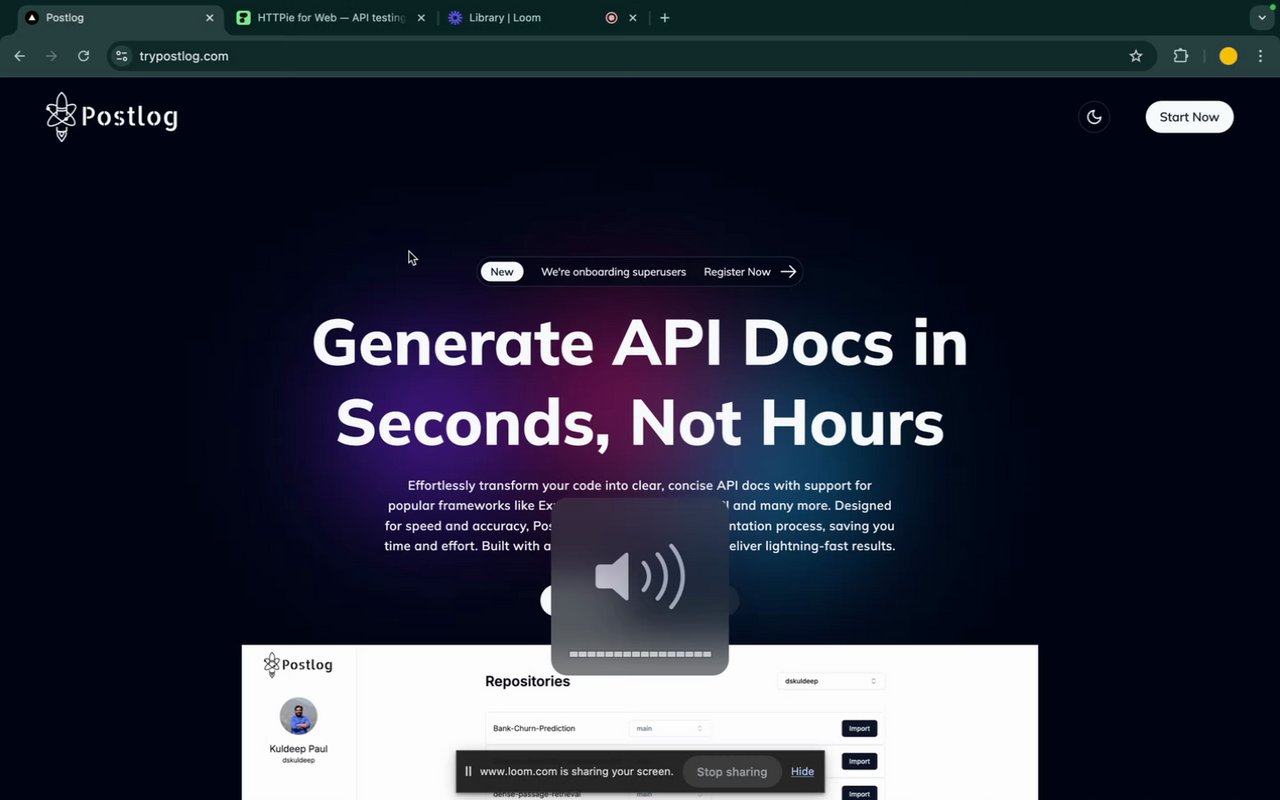Viewport: 1280px width, 800px height.
Task: Click the Hide link on sharing bar
Action: 802,771
